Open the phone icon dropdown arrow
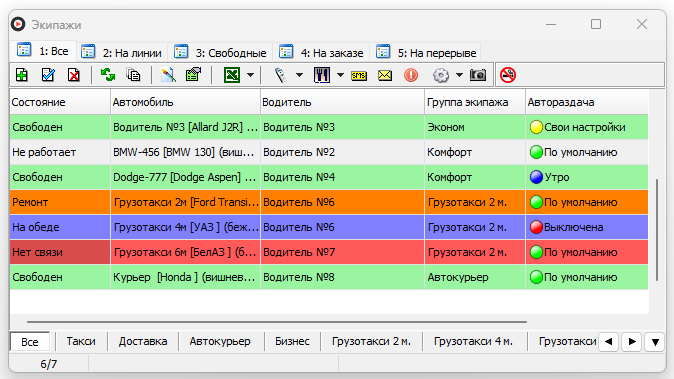This screenshot has height=379, width=674. pyautogui.click(x=299, y=75)
